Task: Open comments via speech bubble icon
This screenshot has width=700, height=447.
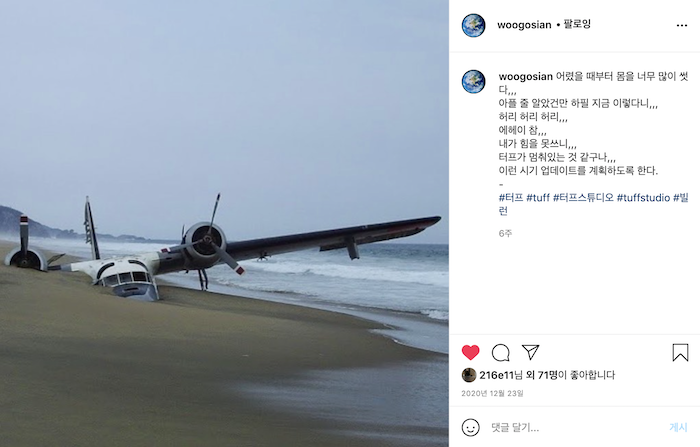Action: (500, 353)
